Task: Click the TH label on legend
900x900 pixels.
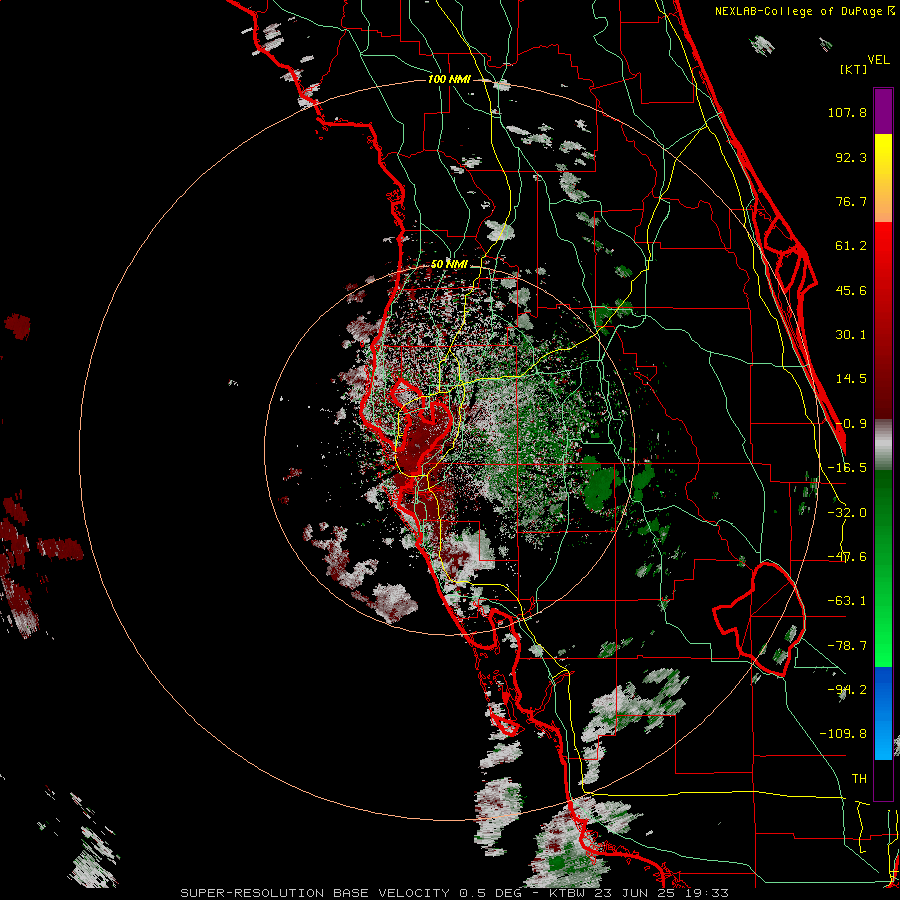Action: click(x=859, y=779)
